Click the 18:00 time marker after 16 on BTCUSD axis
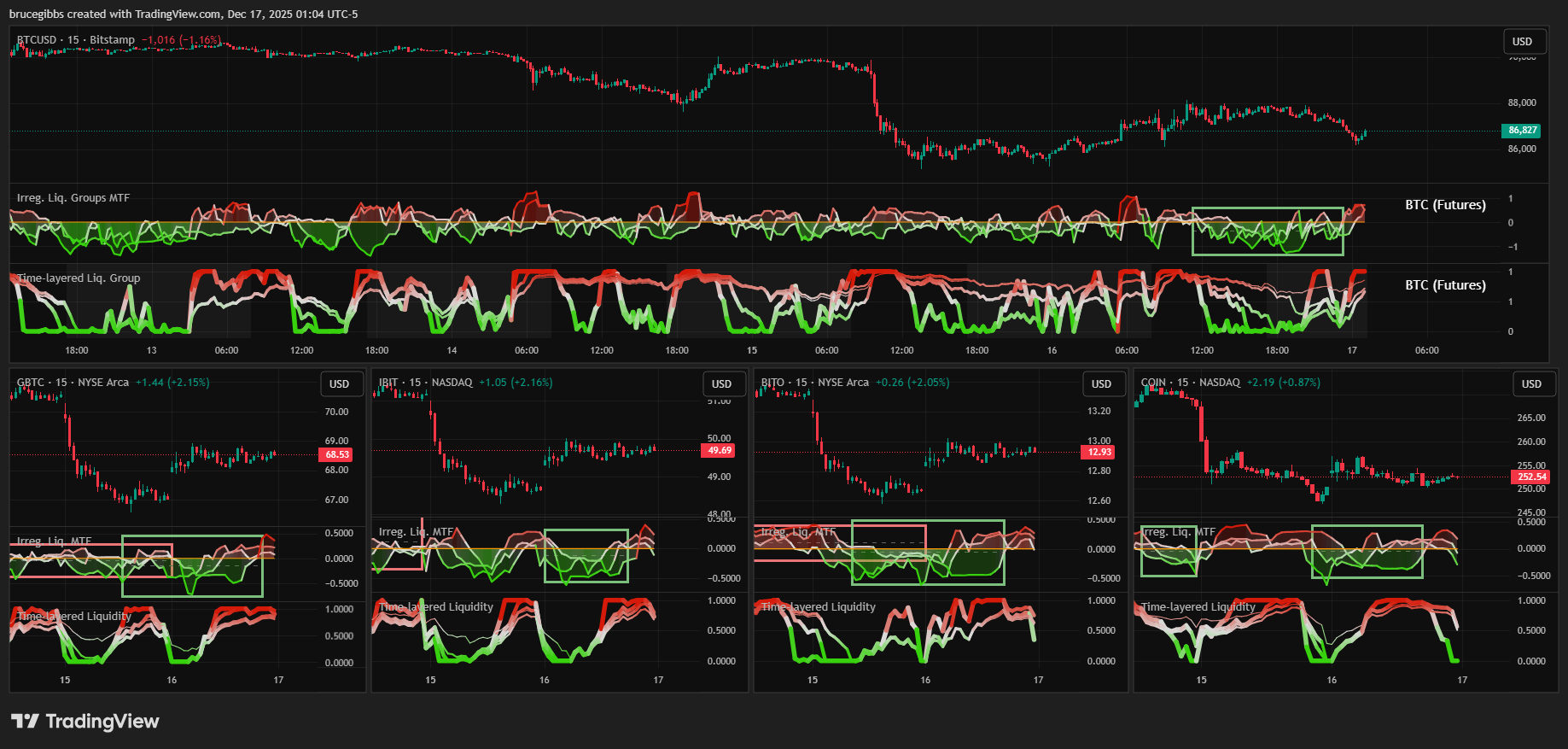This screenshot has width=1568, height=749. 1277,350
